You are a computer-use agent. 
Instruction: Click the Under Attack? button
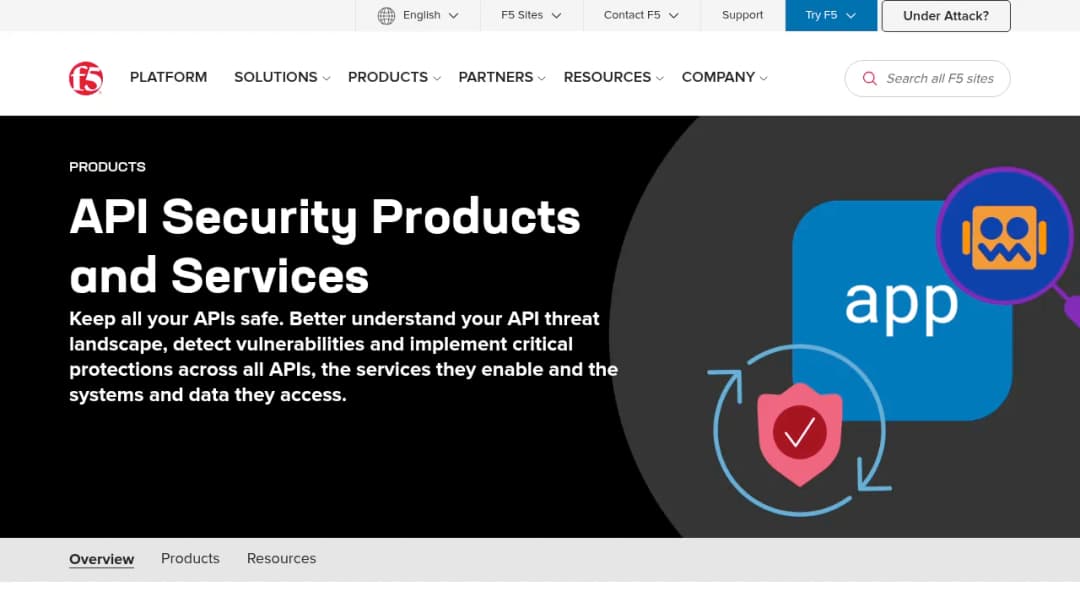coord(946,16)
